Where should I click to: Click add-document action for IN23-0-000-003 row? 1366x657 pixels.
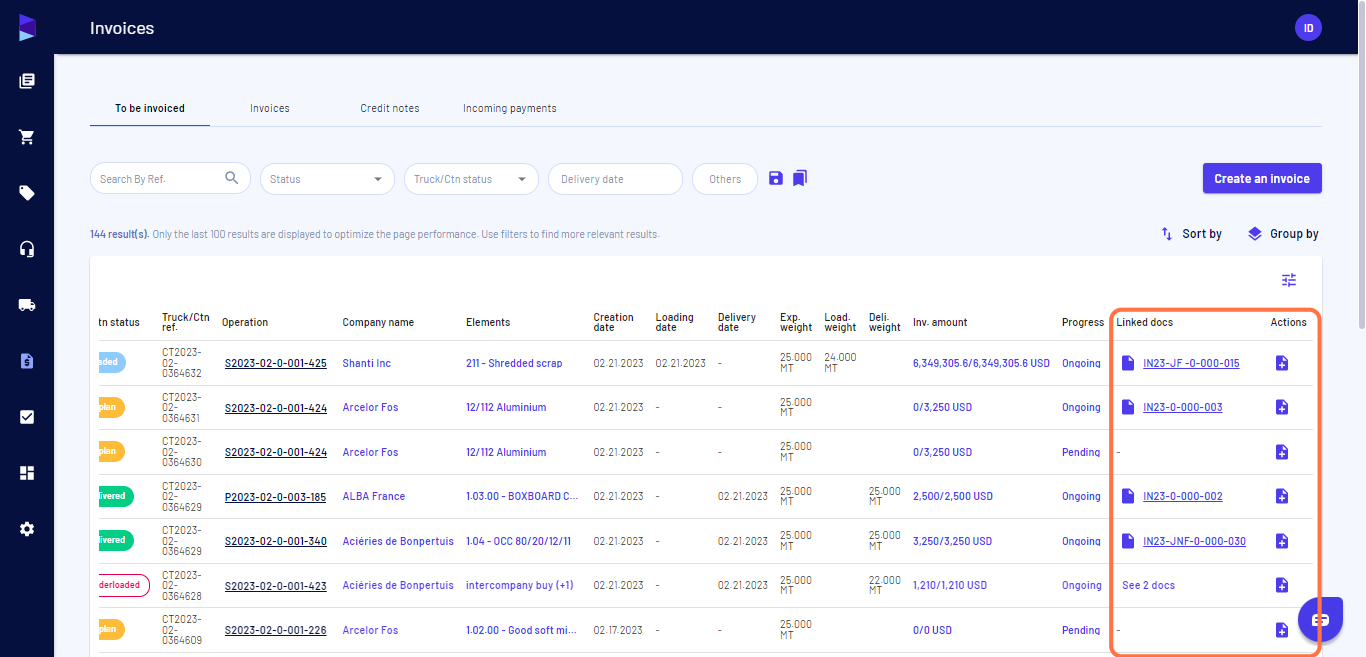pos(1282,407)
